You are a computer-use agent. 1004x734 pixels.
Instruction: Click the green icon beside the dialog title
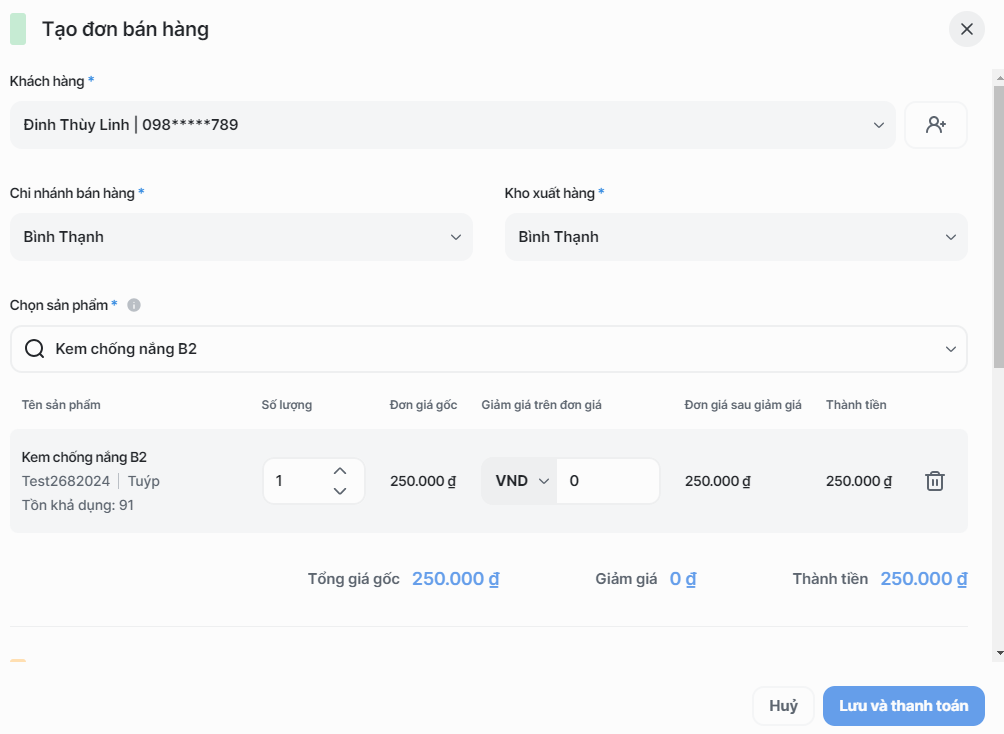pyautogui.click(x=18, y=29)
